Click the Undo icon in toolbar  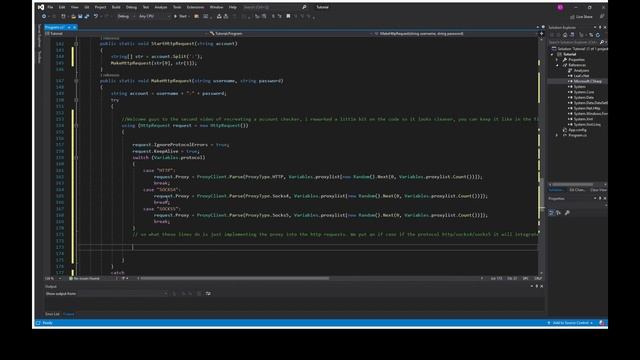click(x=96, y=16)
